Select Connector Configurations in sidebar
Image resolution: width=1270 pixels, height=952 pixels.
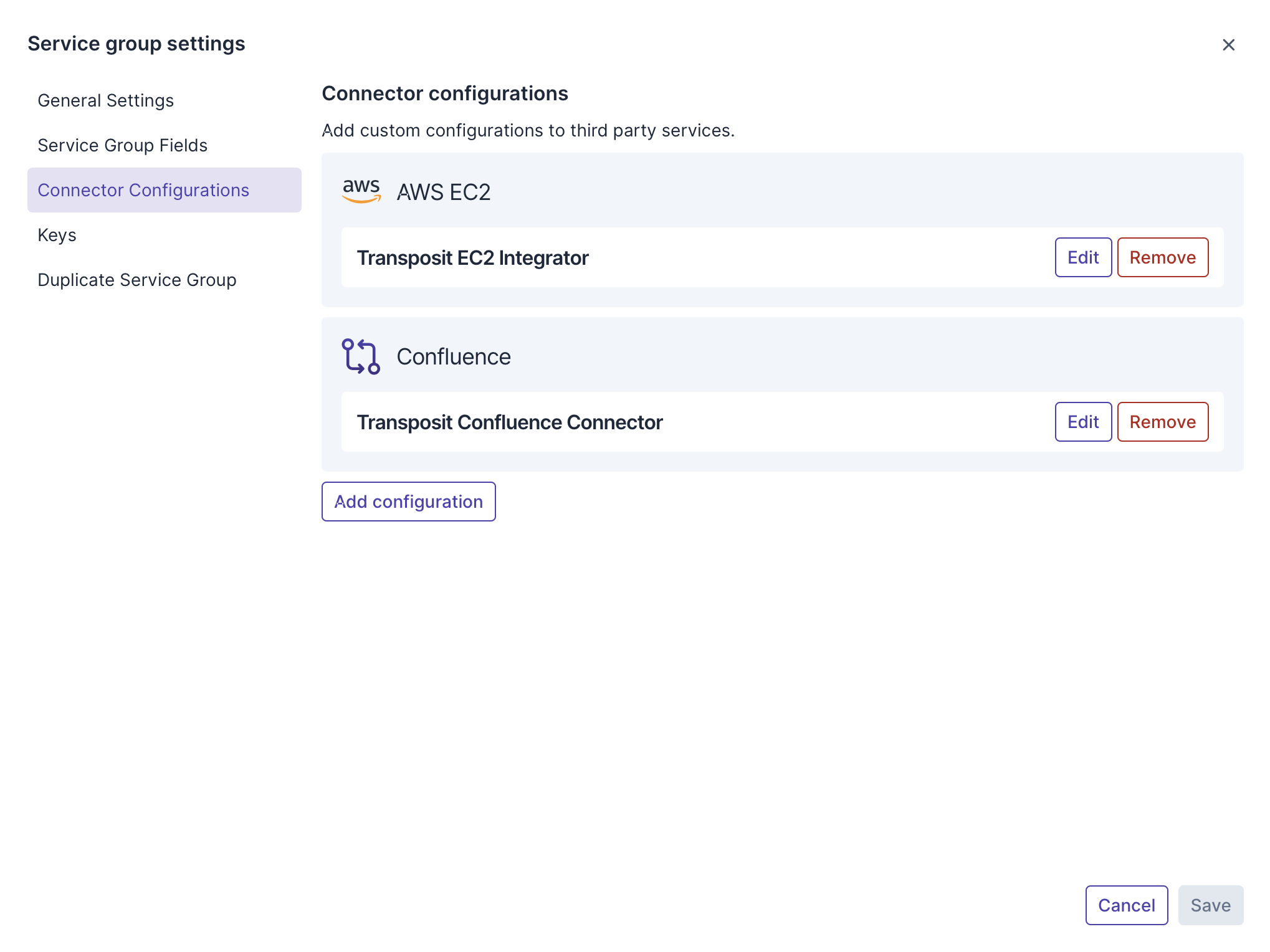pos(143,190)
